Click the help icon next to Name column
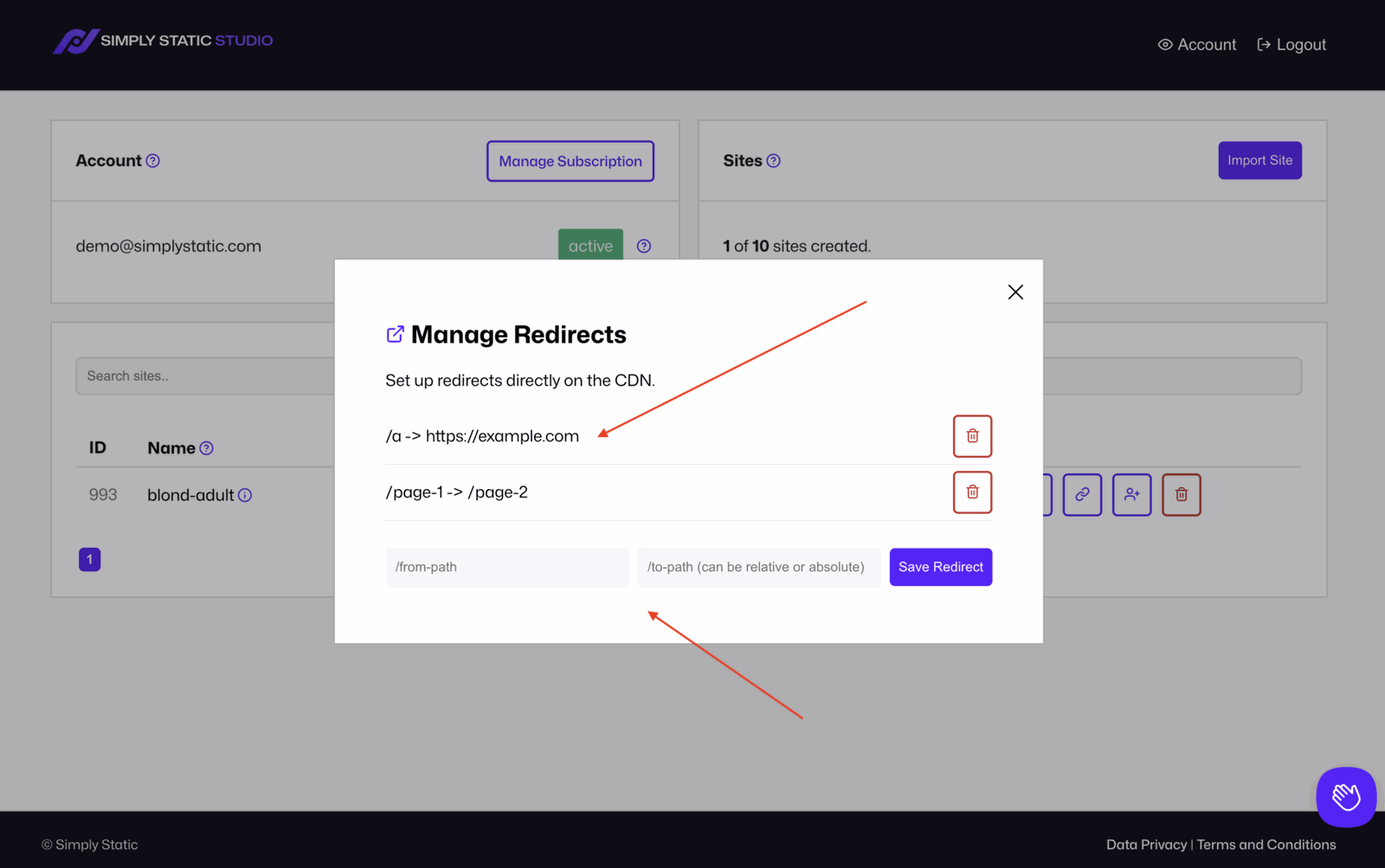 coord(206,447)
